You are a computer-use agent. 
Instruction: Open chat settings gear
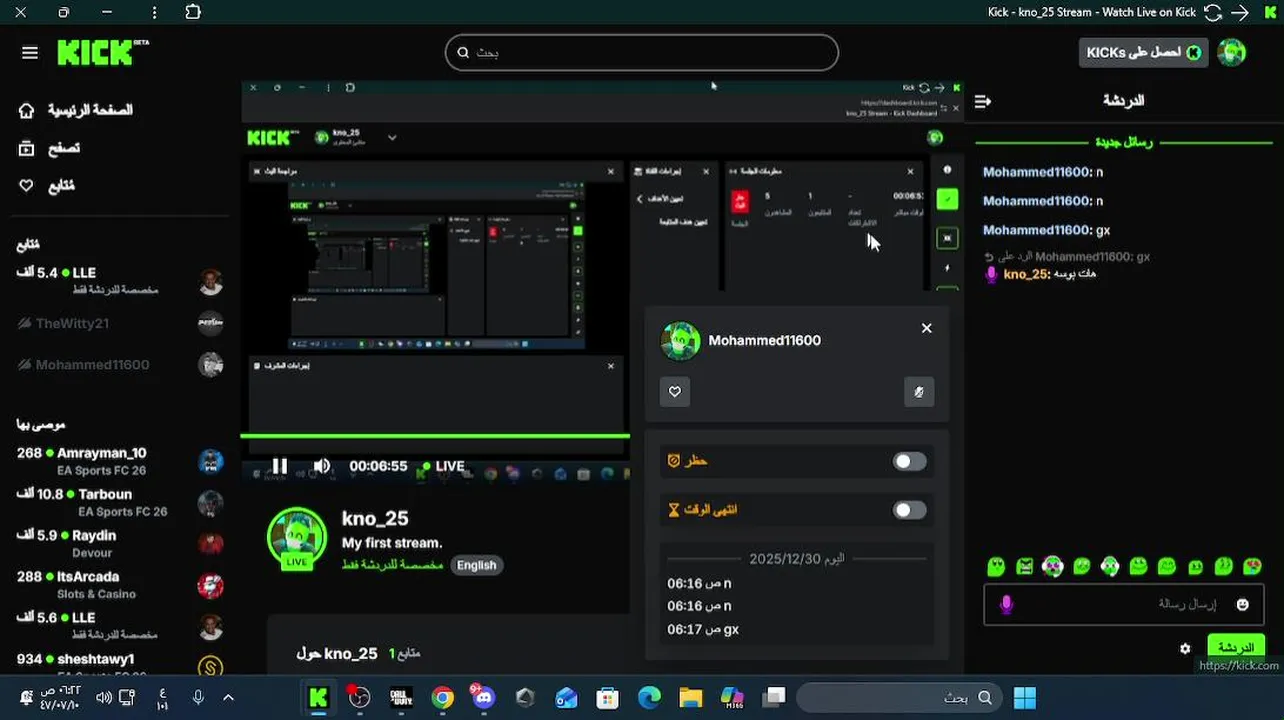tap(1185, 649)
